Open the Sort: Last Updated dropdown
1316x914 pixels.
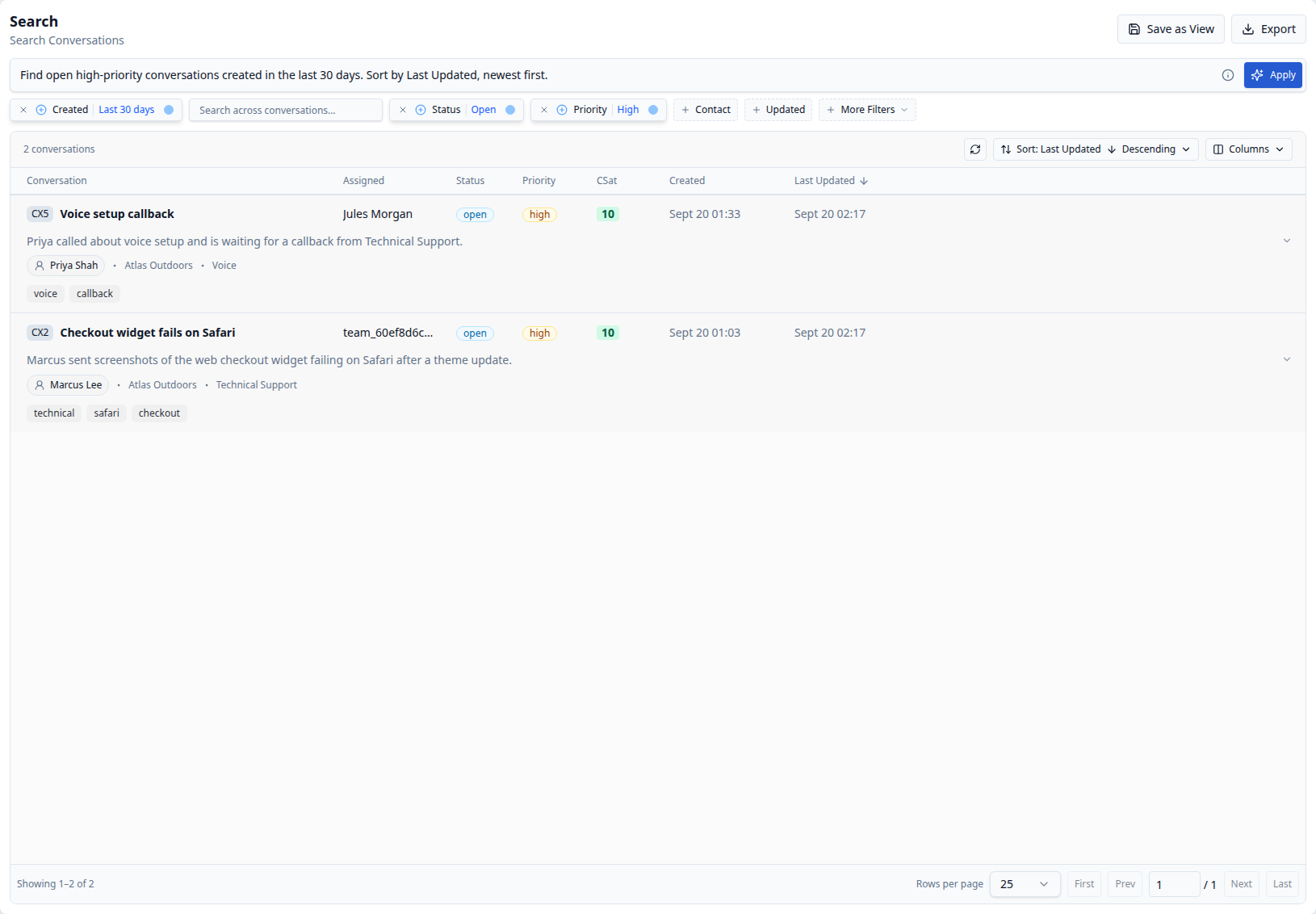pos(1096,149)
